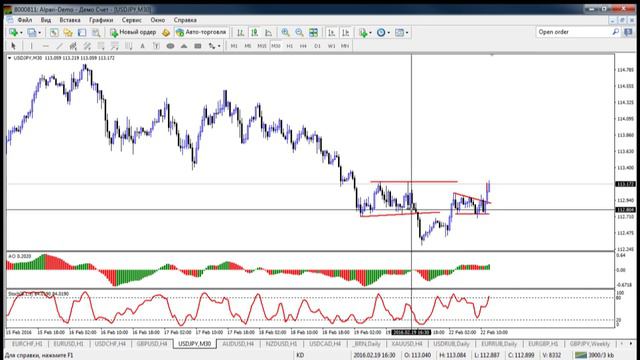The height and width of the screenshot is (360, 640).
Task: Switch to MN timeframe
Action: point(345,46)
